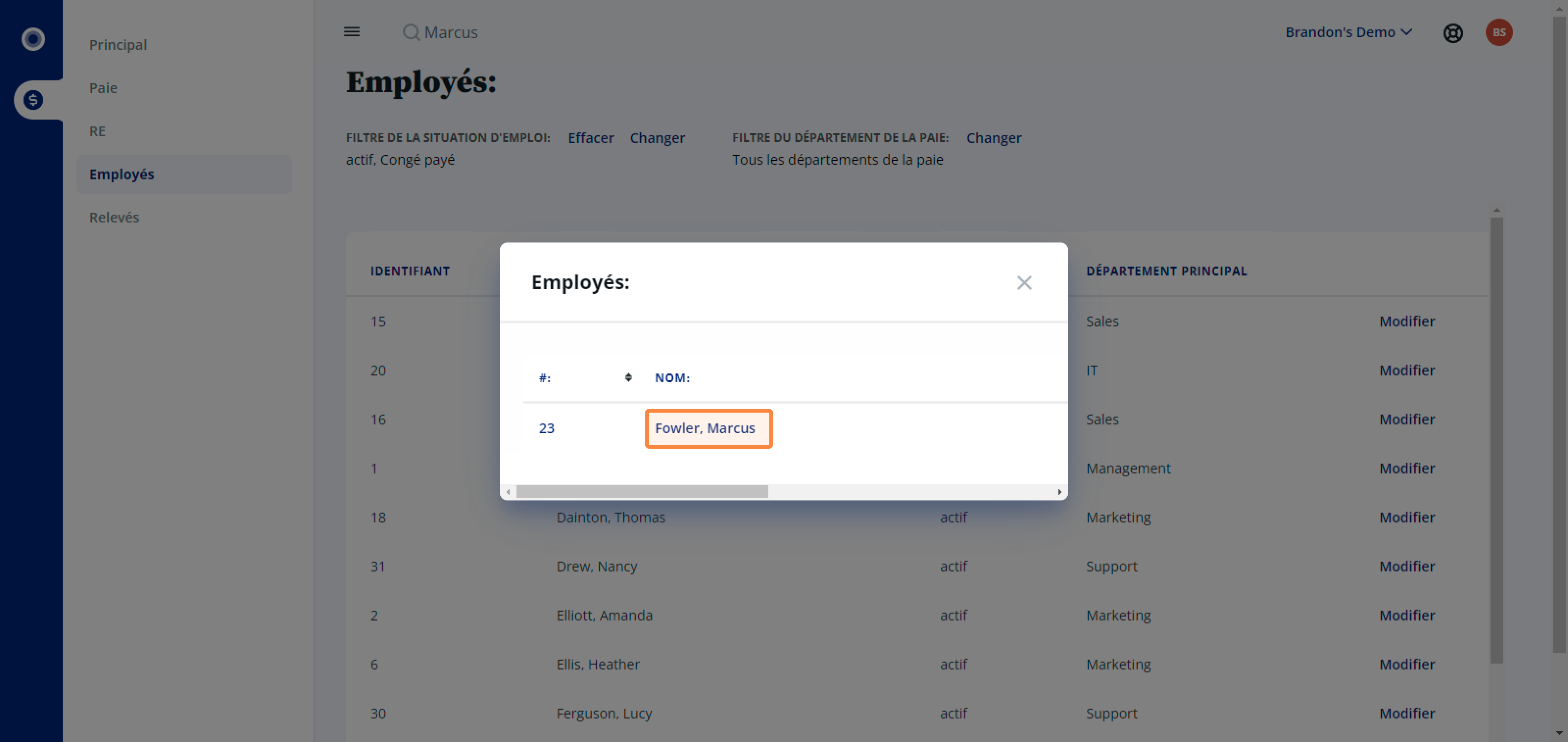Click the IT department cell
This screenshot has height=742, width=1568.
coord(1091,370)
